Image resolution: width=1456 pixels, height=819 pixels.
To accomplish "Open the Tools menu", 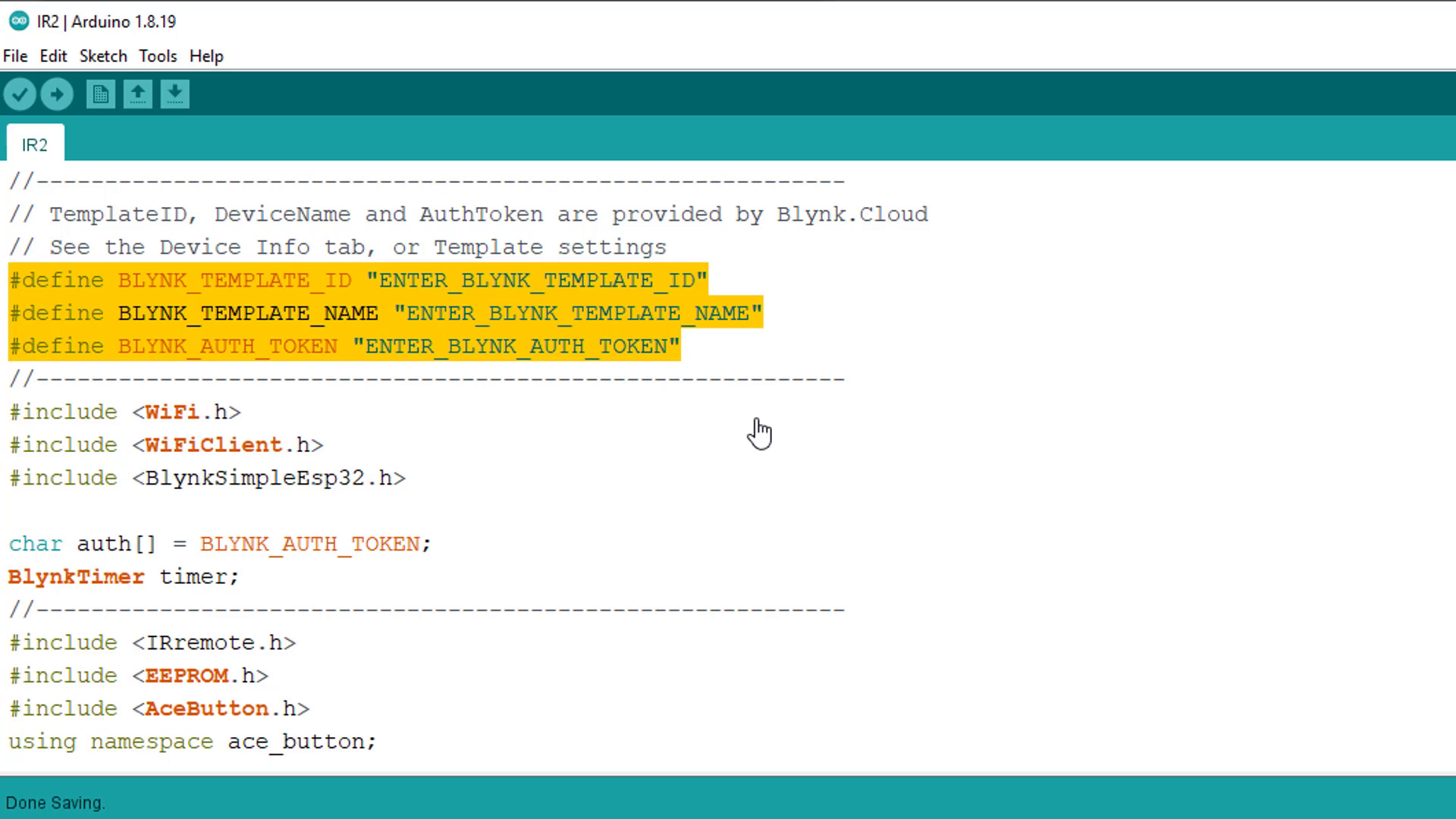I will tap(158, 56).
